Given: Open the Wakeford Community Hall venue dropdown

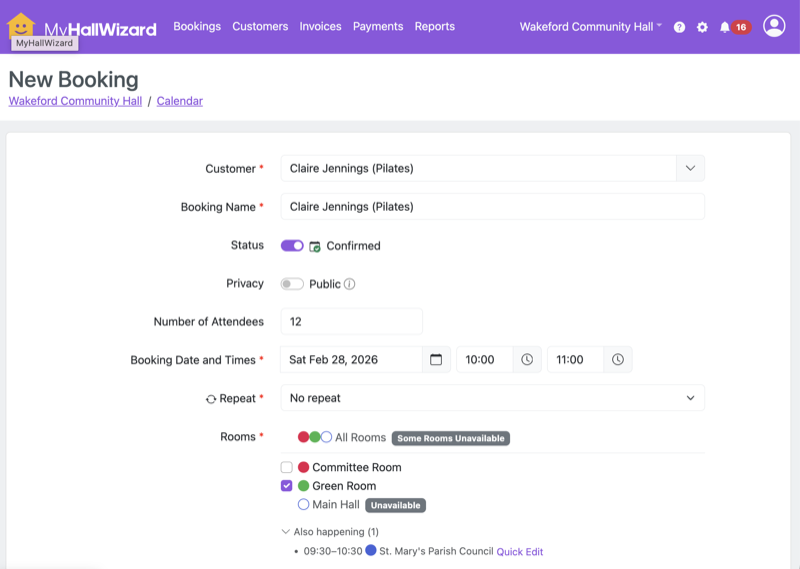Looking at the screenshot, I should pos(590,27).
